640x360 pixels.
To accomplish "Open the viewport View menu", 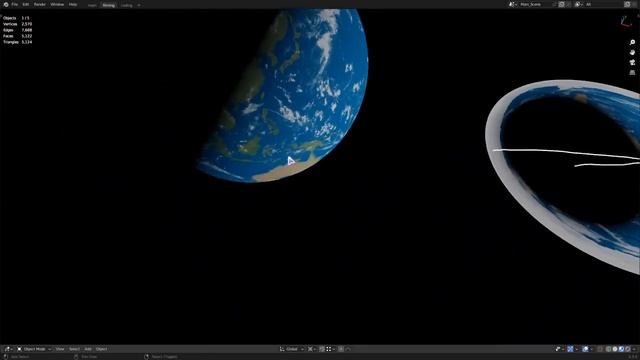I will (60, 349).
